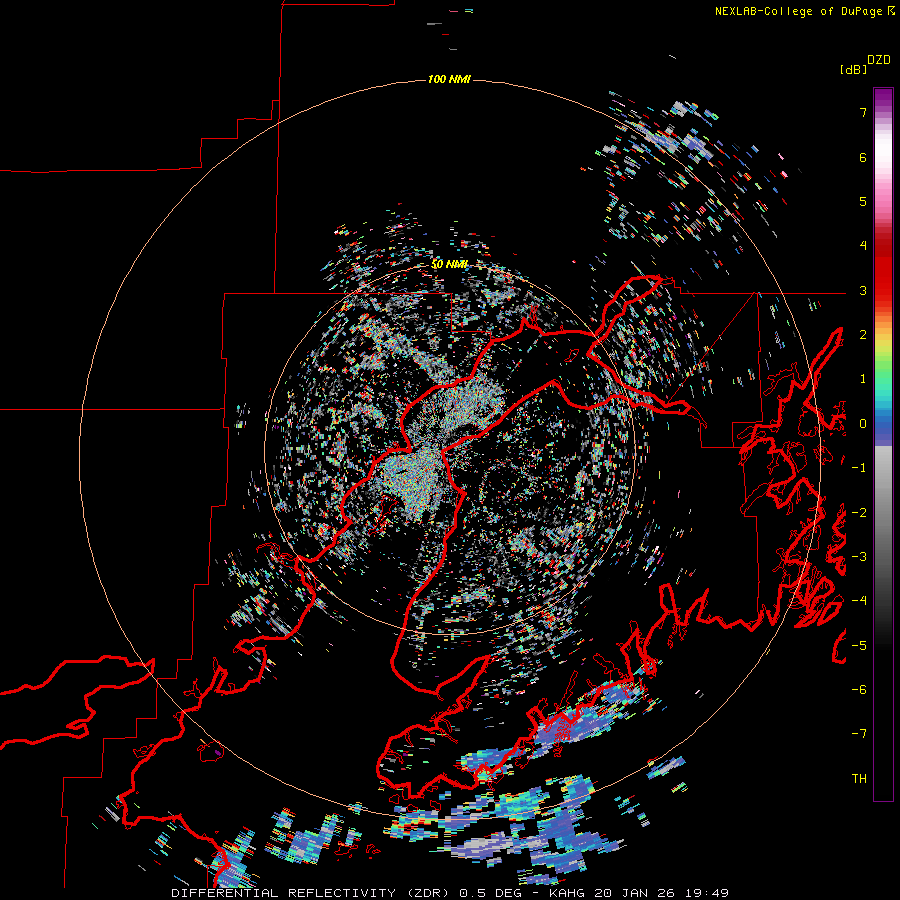The image size is (900, 900).
Task: Click the DZD product label above color scale
Action: click(879, 60)
